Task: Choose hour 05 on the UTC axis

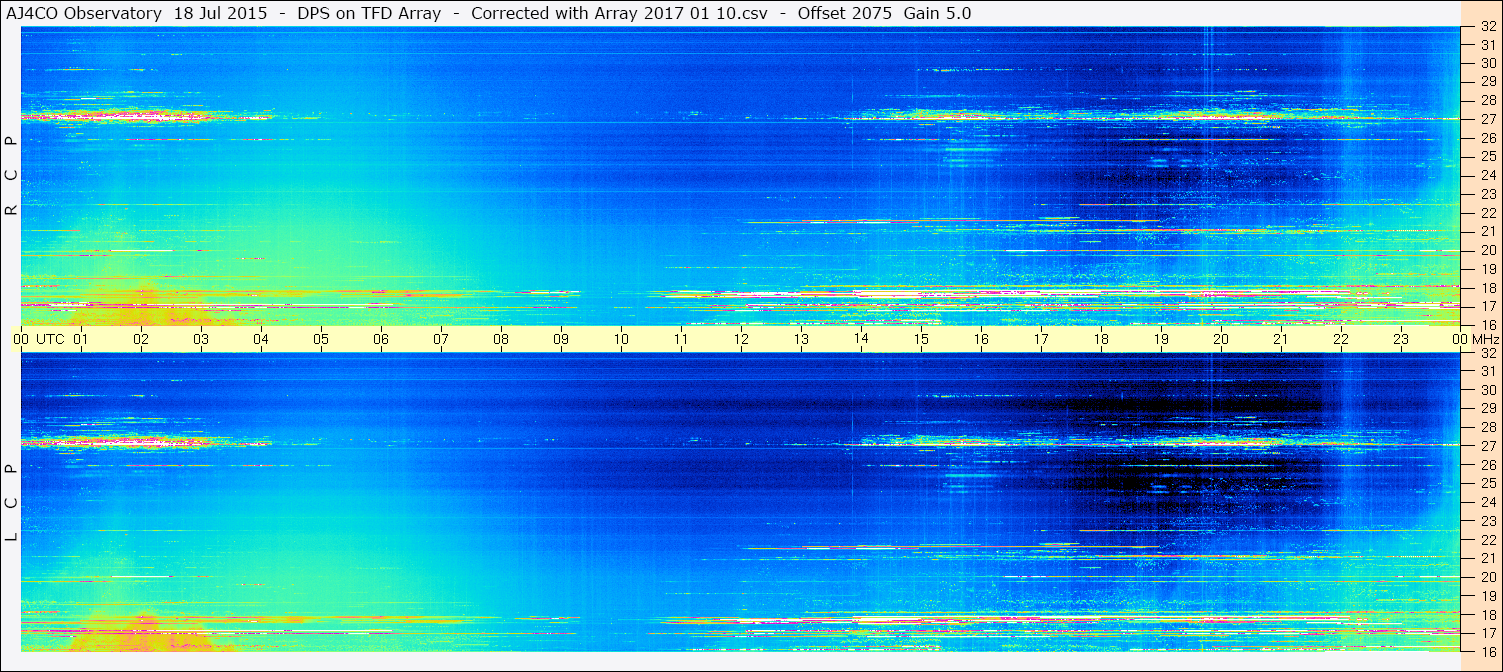Action: pyautogui.click(x=321, y=339)
